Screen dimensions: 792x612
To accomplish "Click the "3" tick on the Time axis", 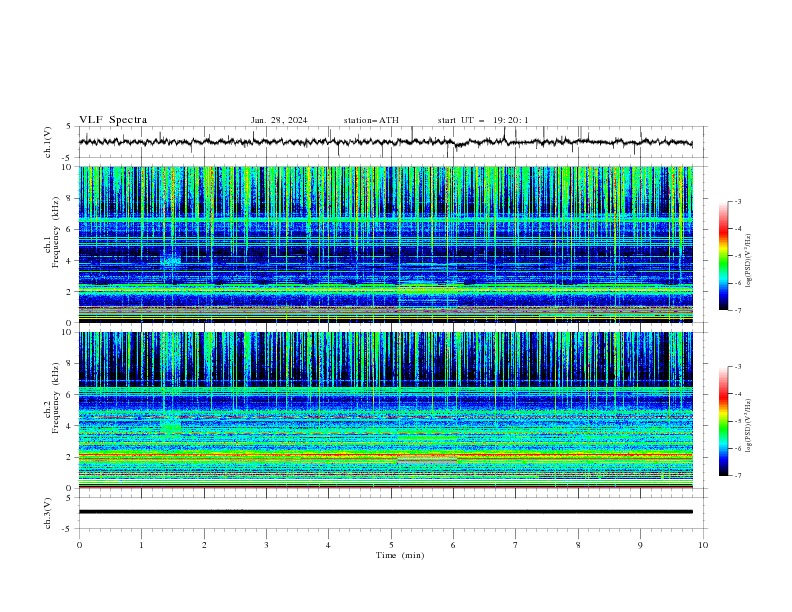I will pyautogui.click(x=266, y=545).
